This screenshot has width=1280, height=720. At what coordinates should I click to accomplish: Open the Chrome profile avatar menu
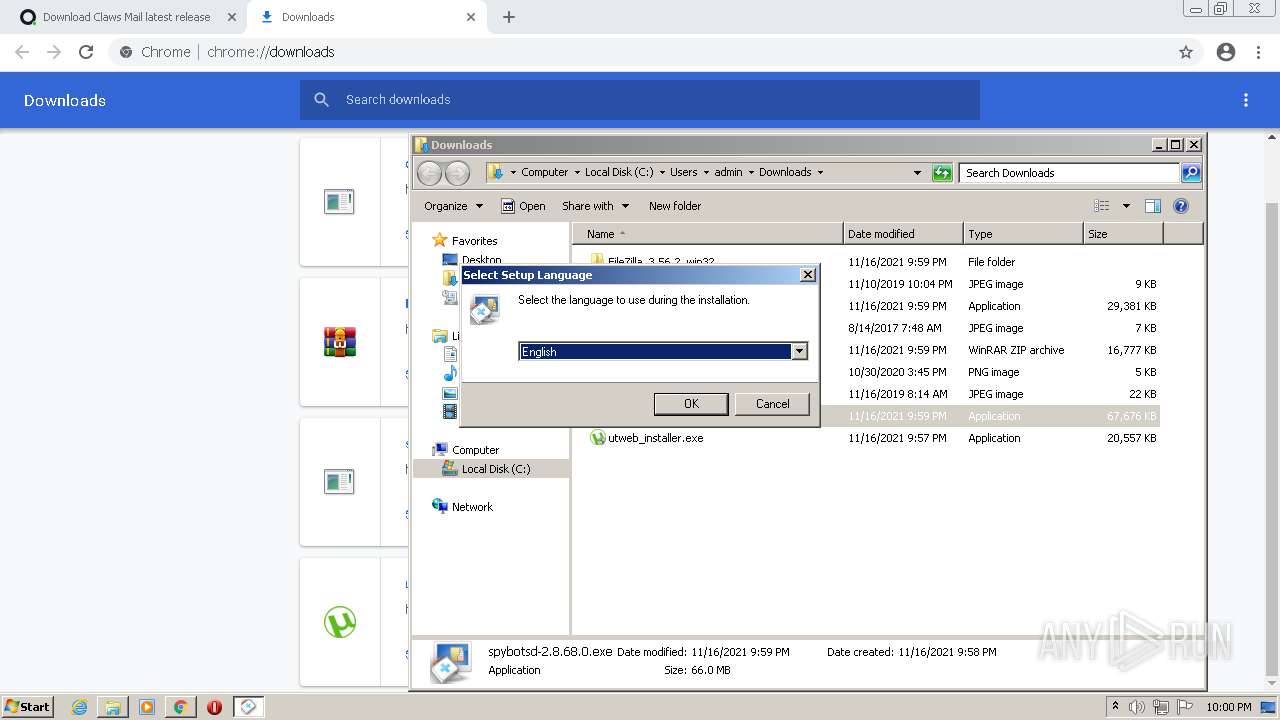coord(1226,52)
